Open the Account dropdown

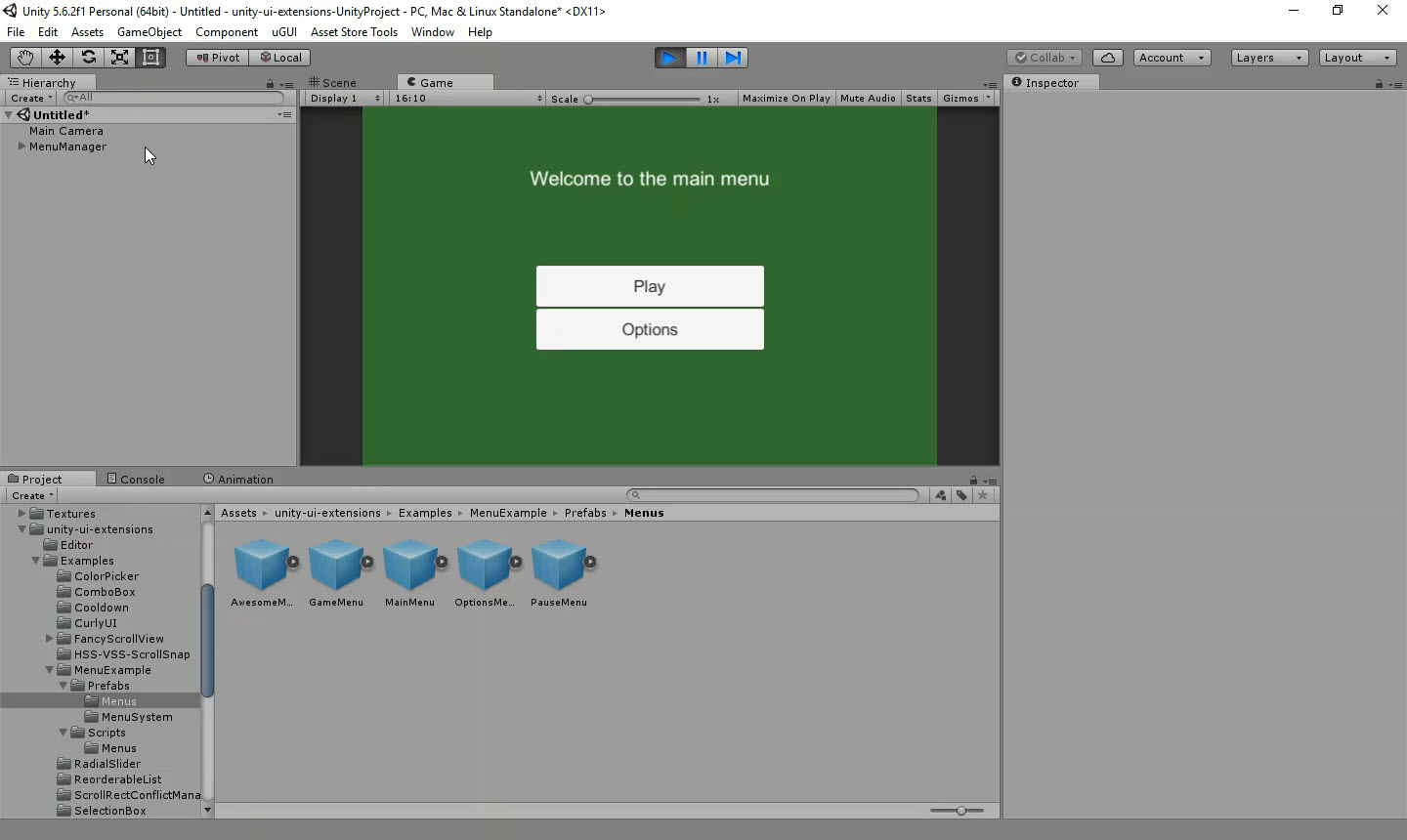point(1172,58)
